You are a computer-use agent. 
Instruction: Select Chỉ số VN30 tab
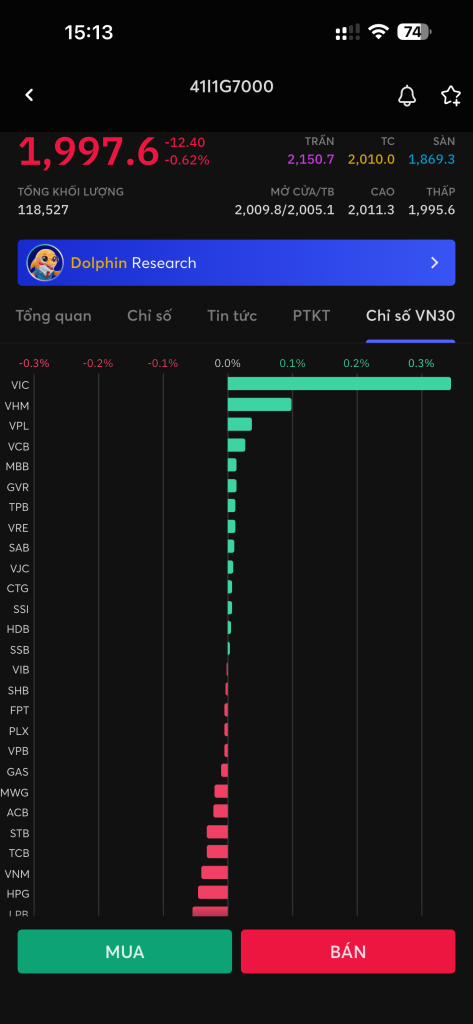point(410,316)
